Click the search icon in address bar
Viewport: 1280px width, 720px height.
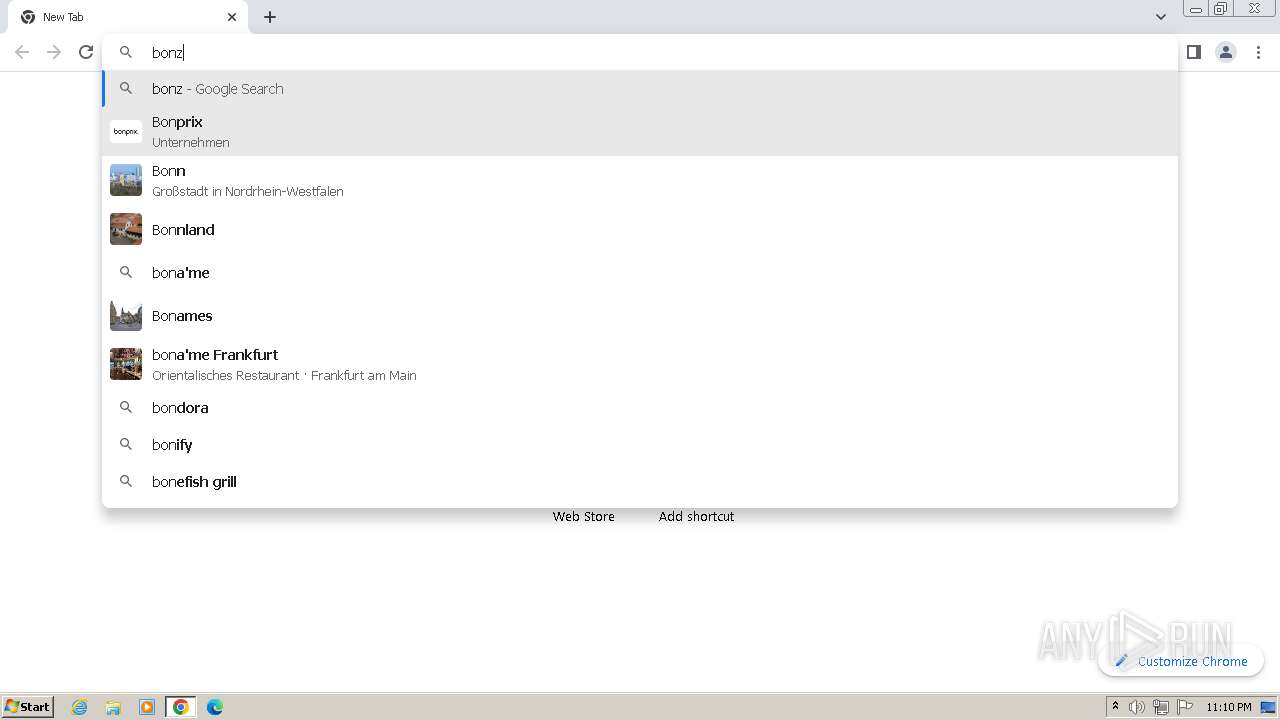[126, 52]
